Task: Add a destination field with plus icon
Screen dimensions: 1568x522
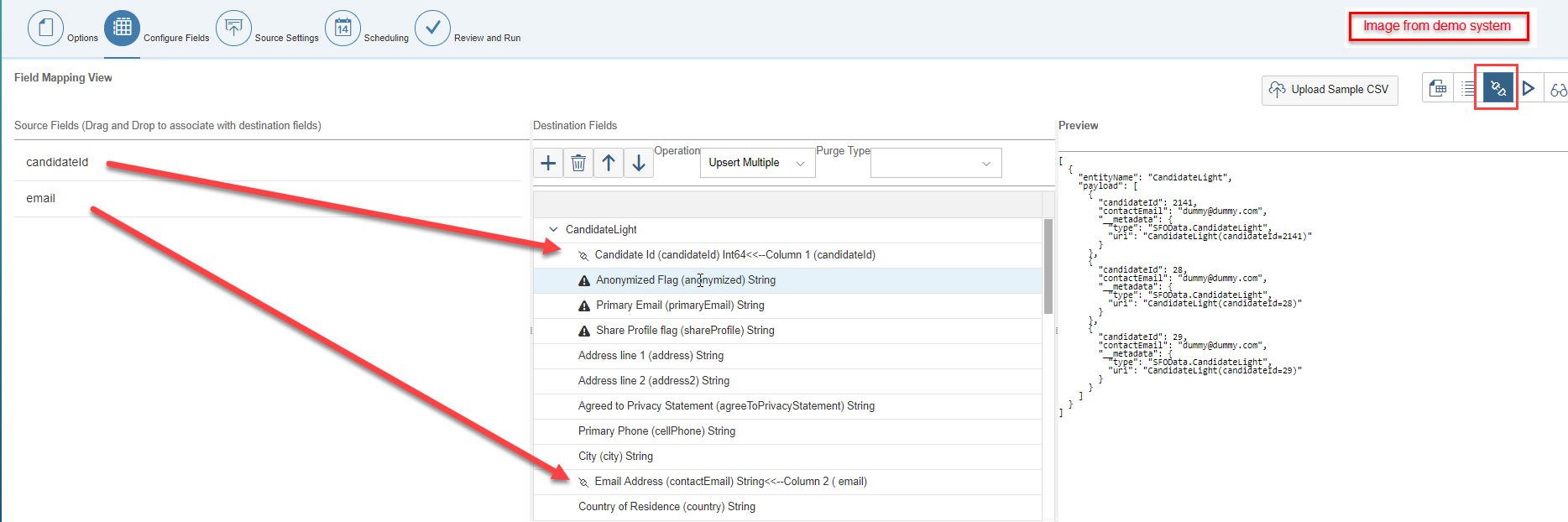Action: [548, 163]
